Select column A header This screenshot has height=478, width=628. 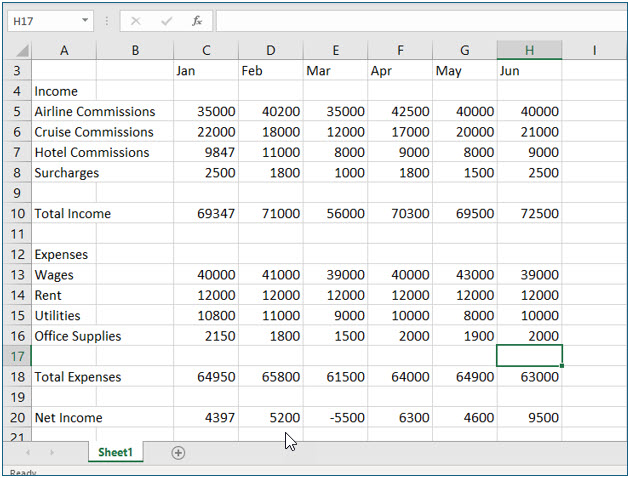(64, 50)
